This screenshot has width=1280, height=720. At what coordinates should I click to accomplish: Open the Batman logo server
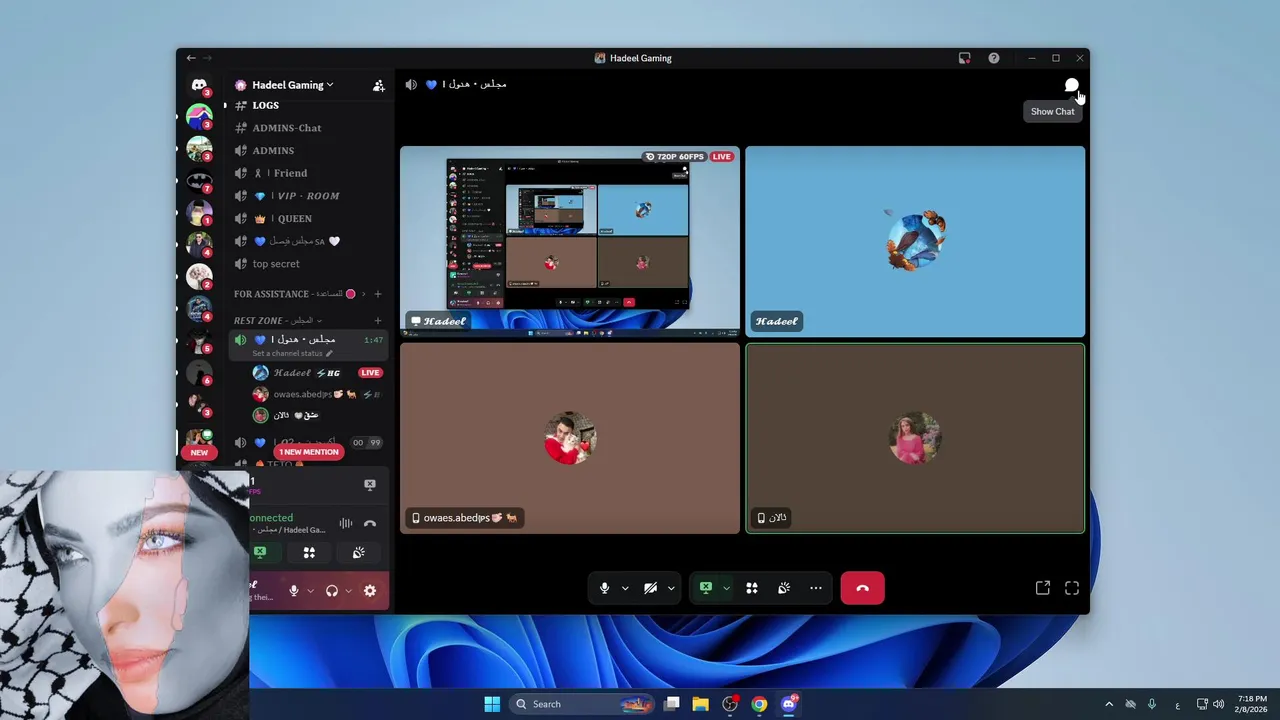coord(199,182)
